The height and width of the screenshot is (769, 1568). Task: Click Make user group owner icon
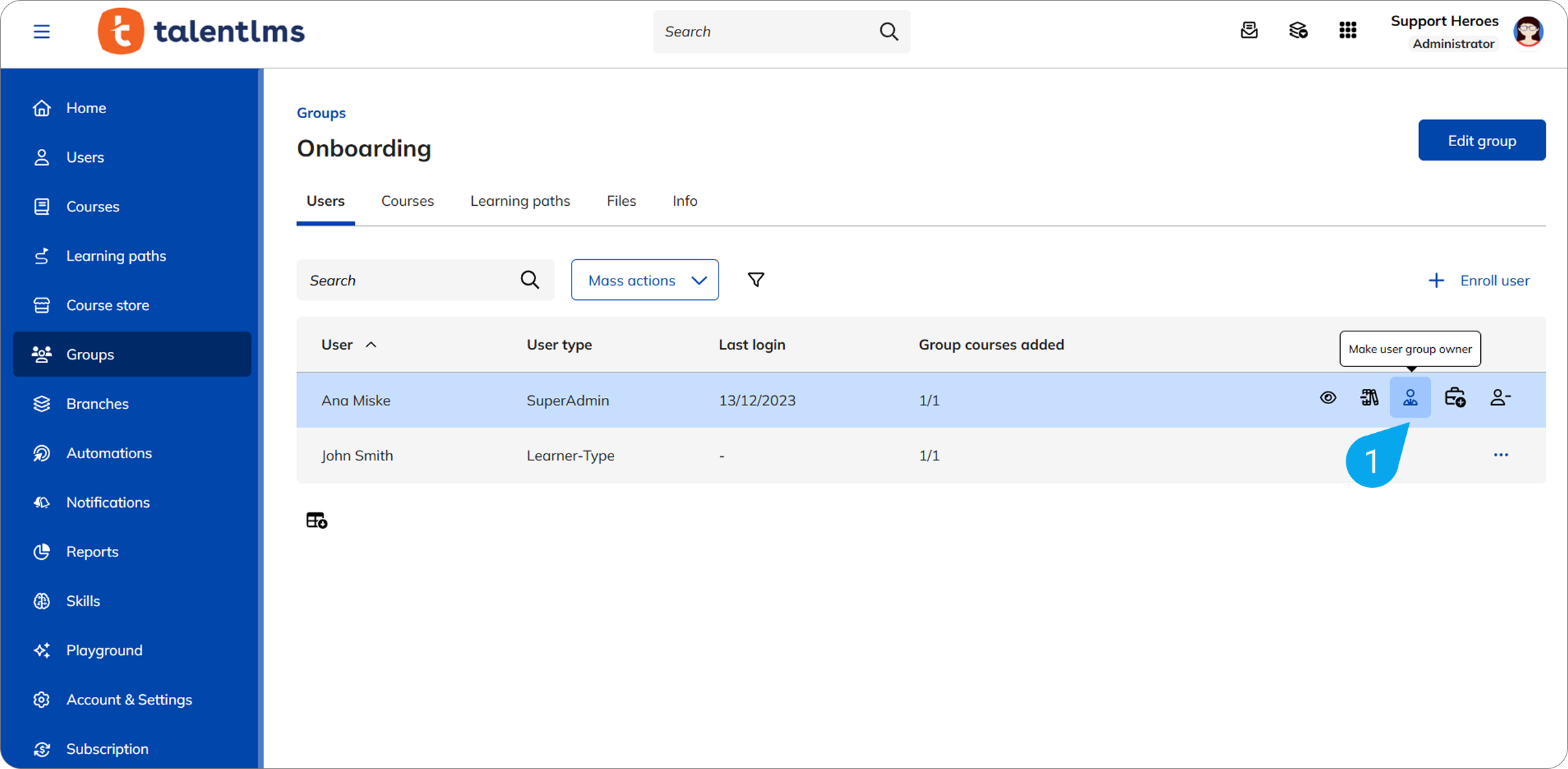1410,398
